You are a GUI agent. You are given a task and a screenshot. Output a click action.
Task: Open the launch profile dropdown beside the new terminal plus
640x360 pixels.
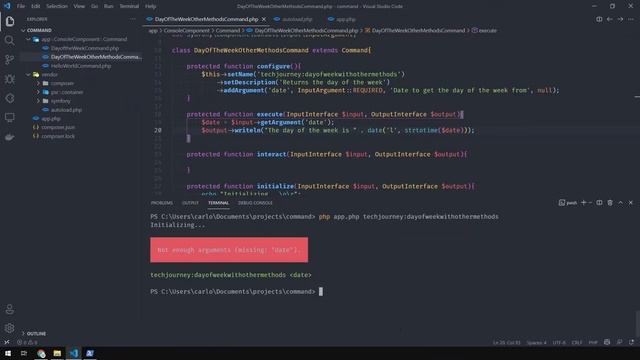(x=590, y=202)
